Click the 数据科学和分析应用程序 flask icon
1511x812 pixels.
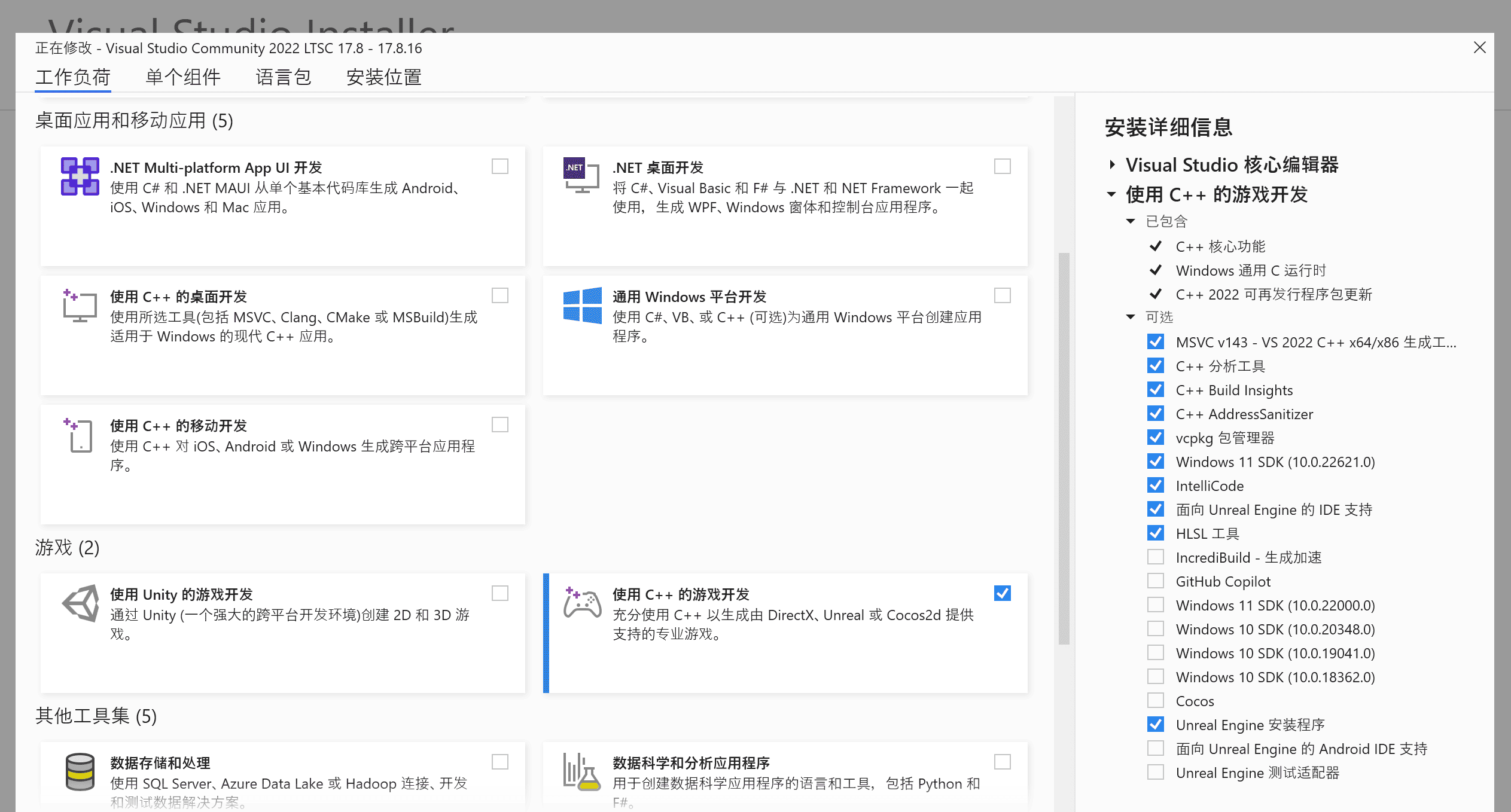click(x=581, y=772)
